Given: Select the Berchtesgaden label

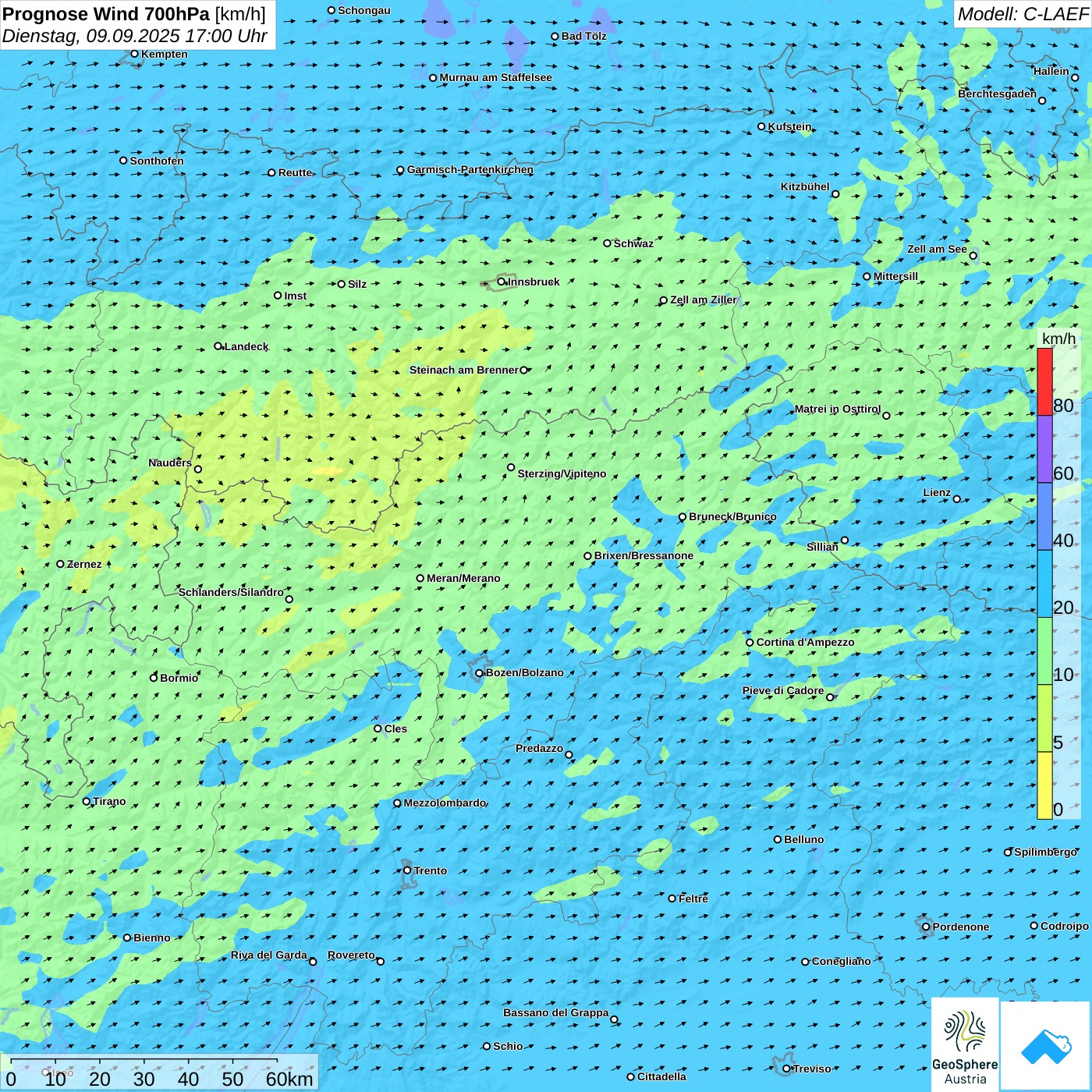Looking at the screenshot, I should [997, 94].
